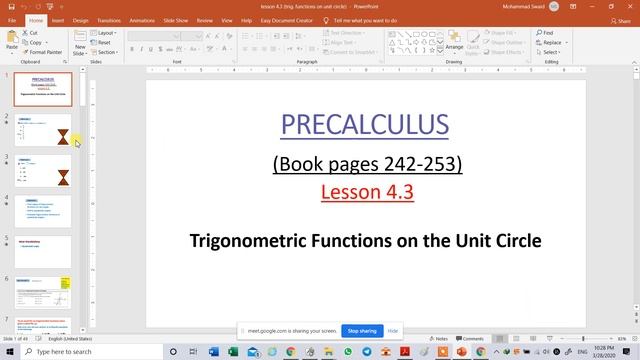Expand shapes gallery More arrow
640x360 pixels.
point(440,50)
